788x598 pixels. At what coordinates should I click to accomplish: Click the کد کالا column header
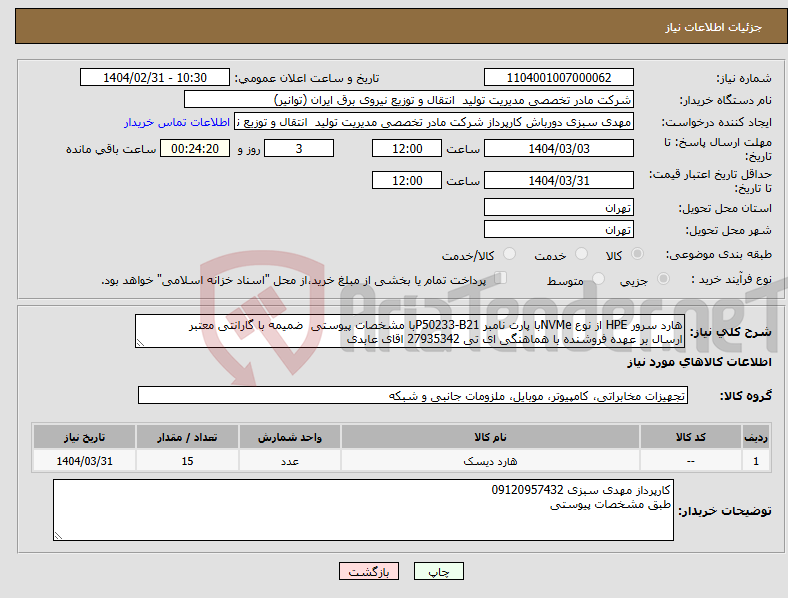point(691,437)
